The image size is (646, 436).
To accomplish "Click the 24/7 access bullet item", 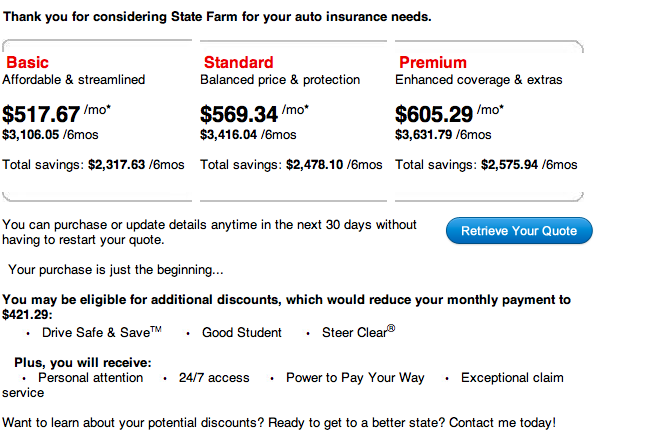I will (214, 378).
